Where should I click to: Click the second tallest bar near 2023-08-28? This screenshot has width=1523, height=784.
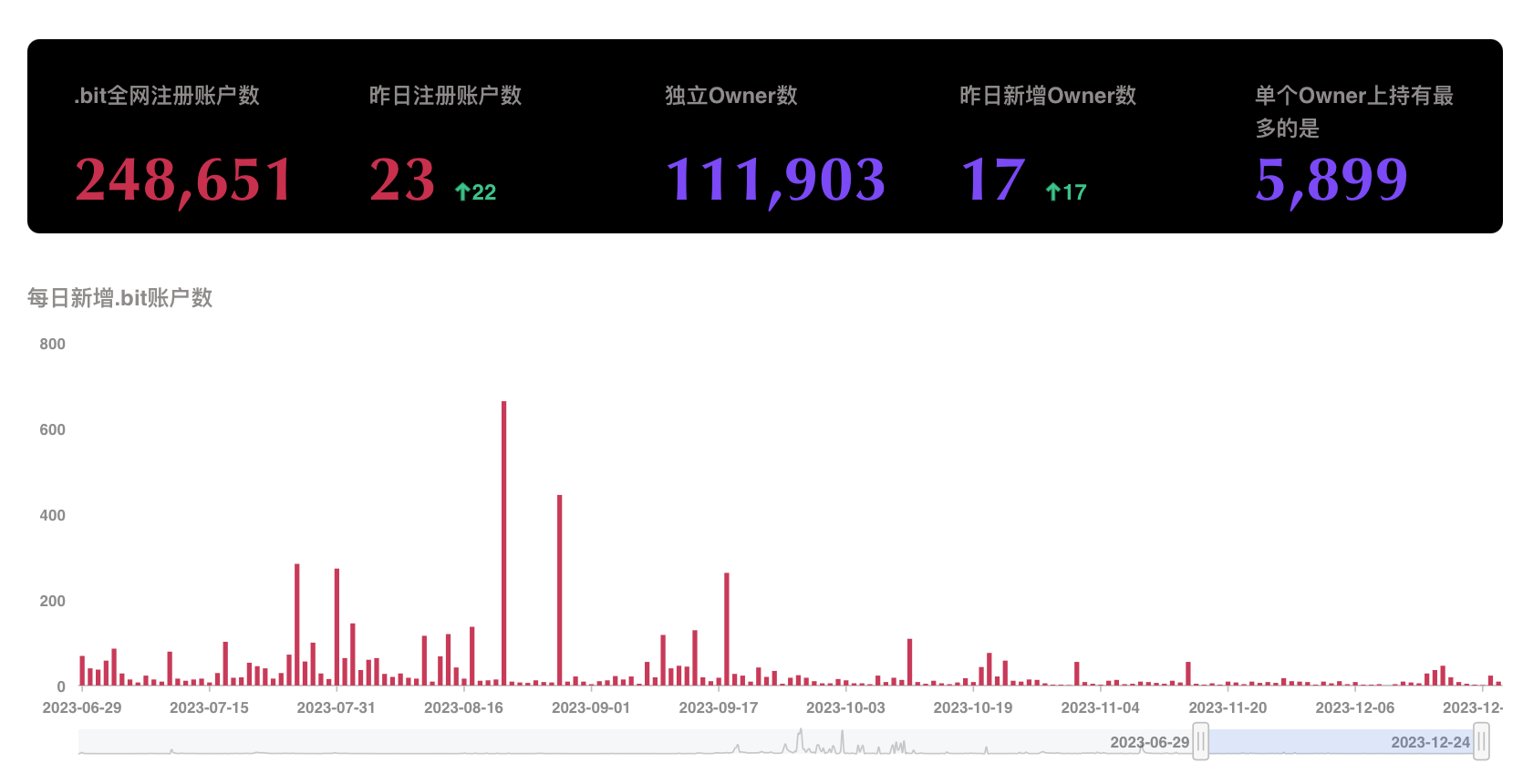pos(560,591)
